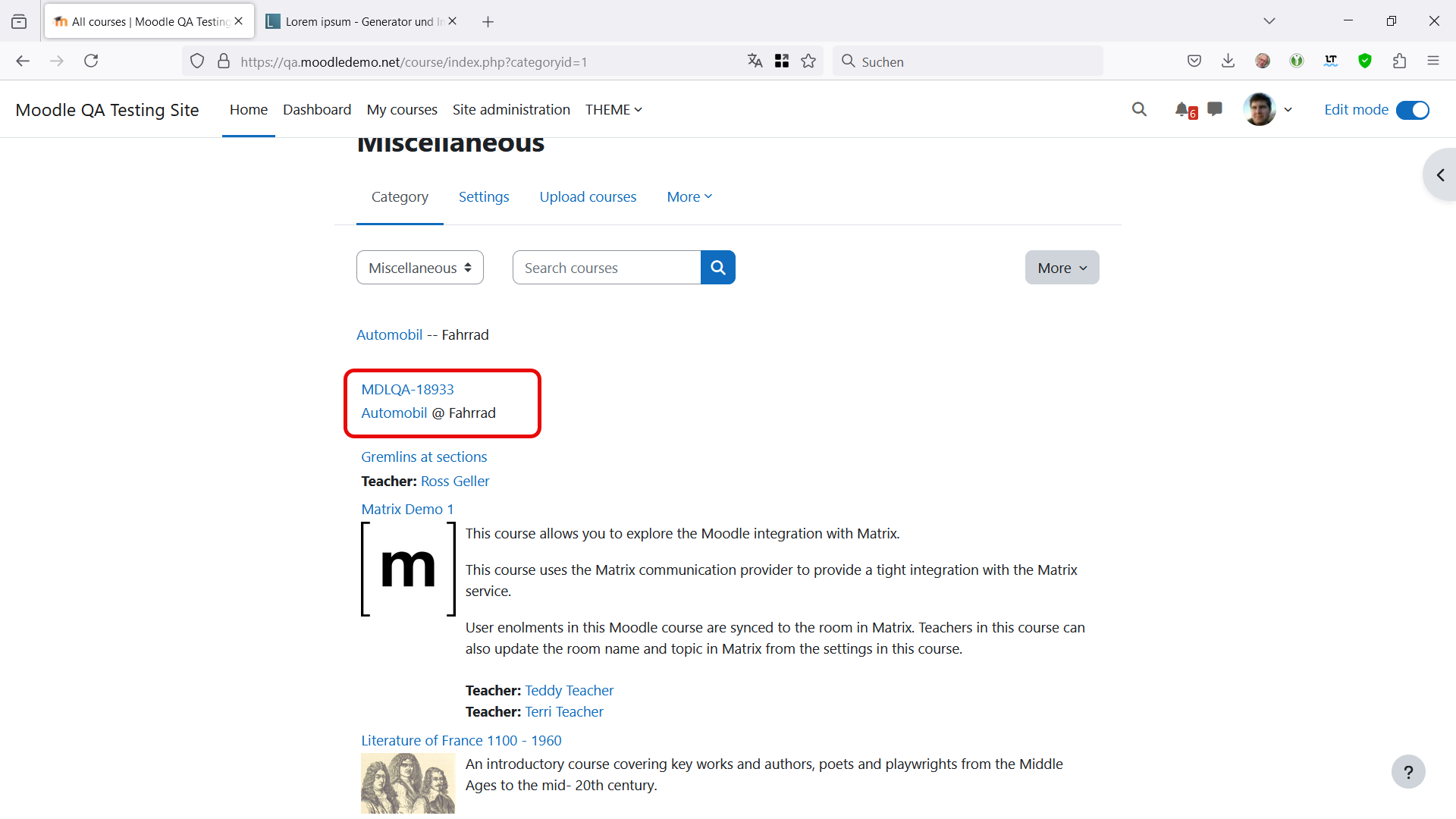Screen dimensions: 1456x819
Task: Click the round avatar extension icon in toolbar
Action: click(1263, 61)
